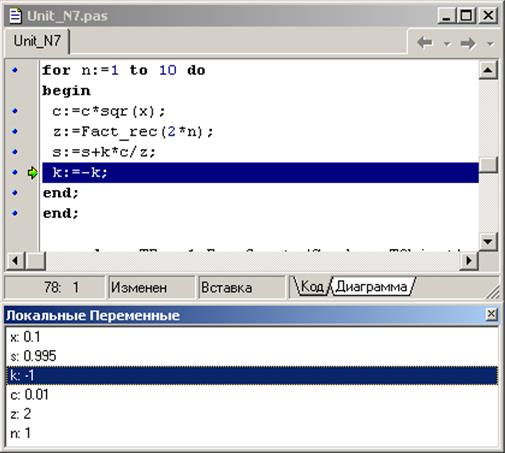Click vertical scrollbar up arrow
The width and height of the screenshot is (505, 453).
488,70
